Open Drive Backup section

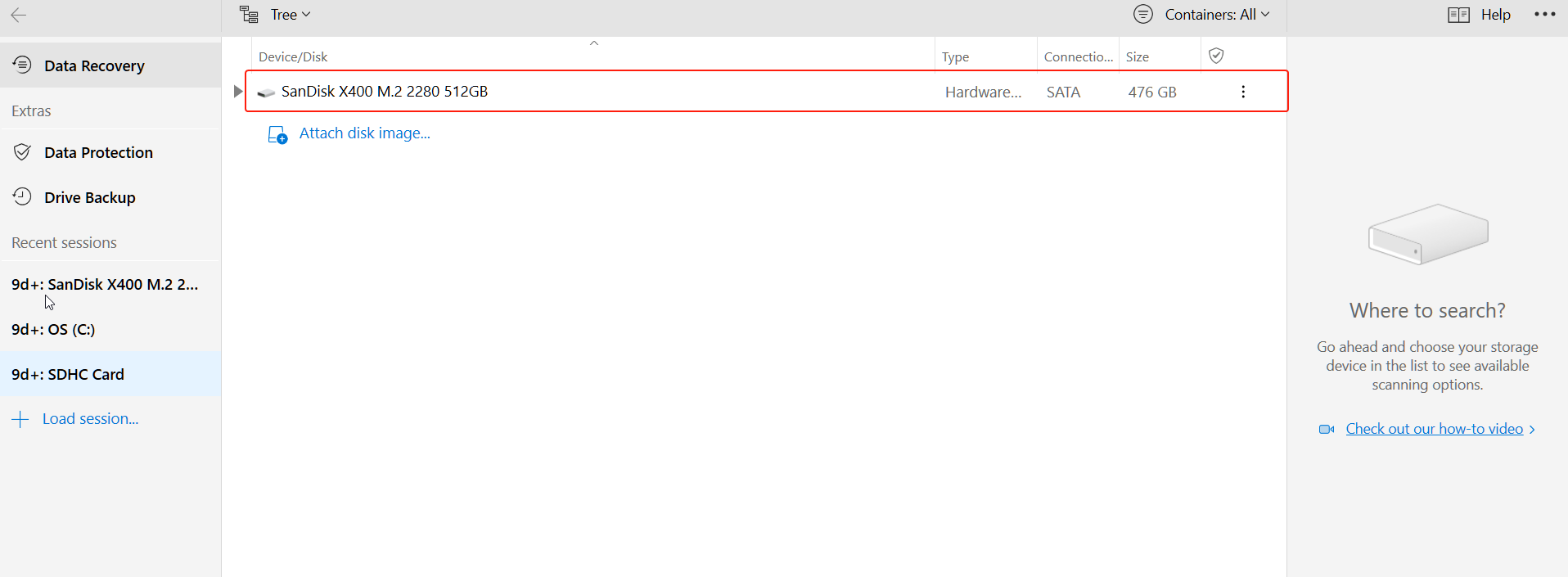[x=90, y=197]
